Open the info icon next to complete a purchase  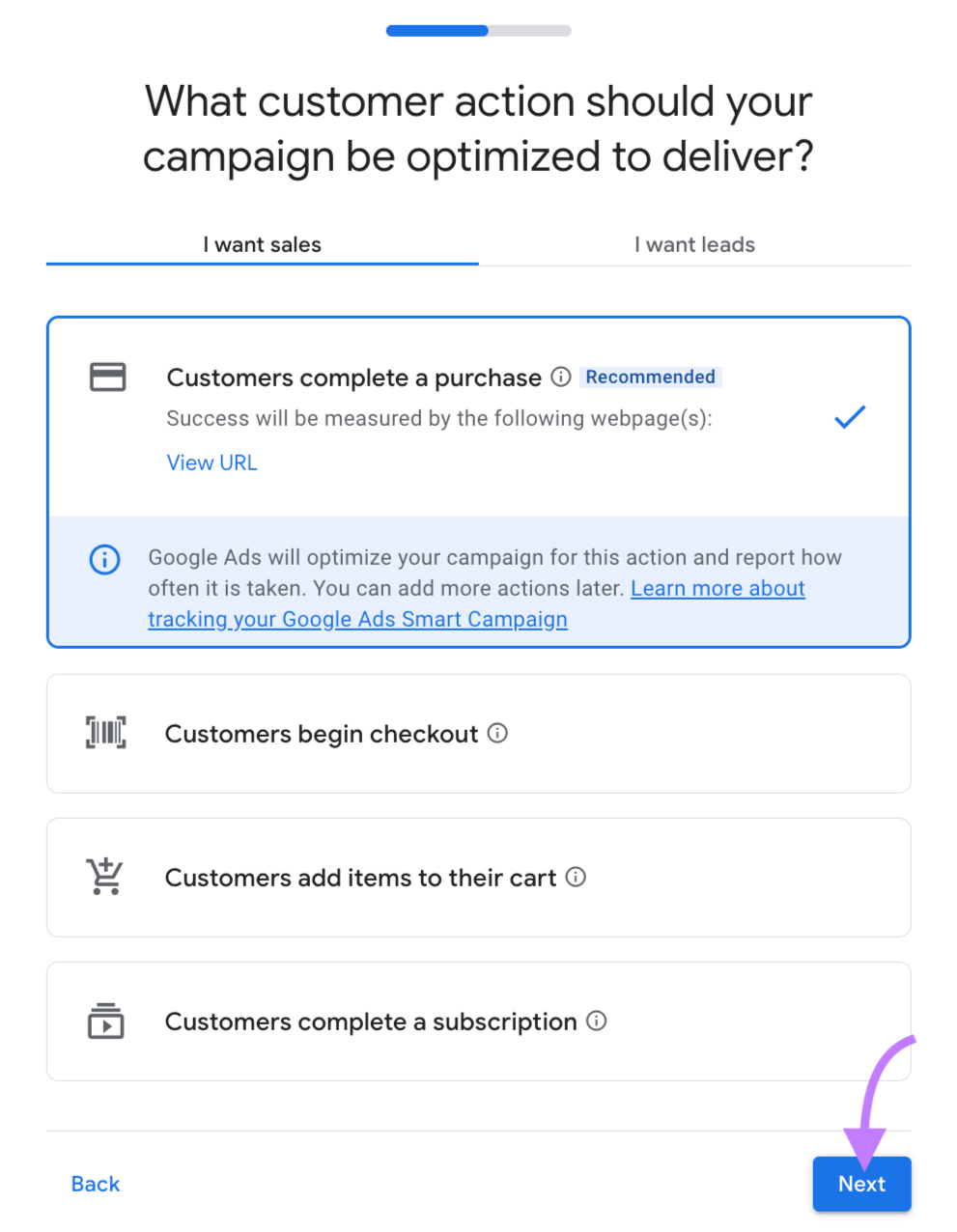coord(561,378)
